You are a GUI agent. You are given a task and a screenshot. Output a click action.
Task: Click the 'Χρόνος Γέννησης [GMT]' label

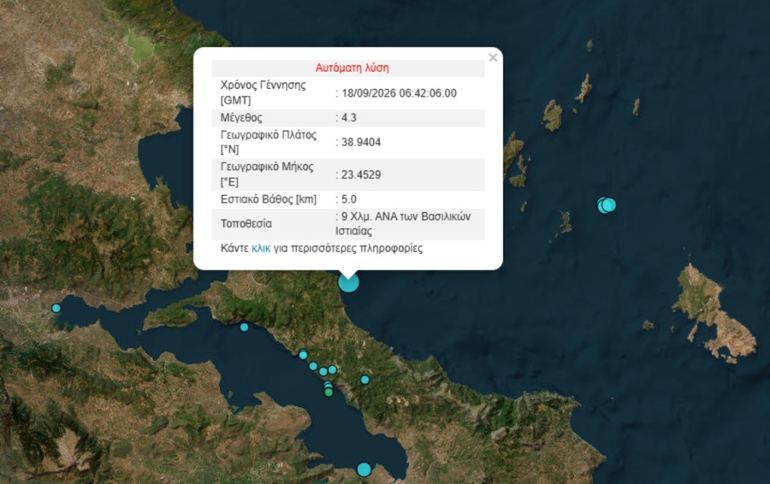click(263, 93)
